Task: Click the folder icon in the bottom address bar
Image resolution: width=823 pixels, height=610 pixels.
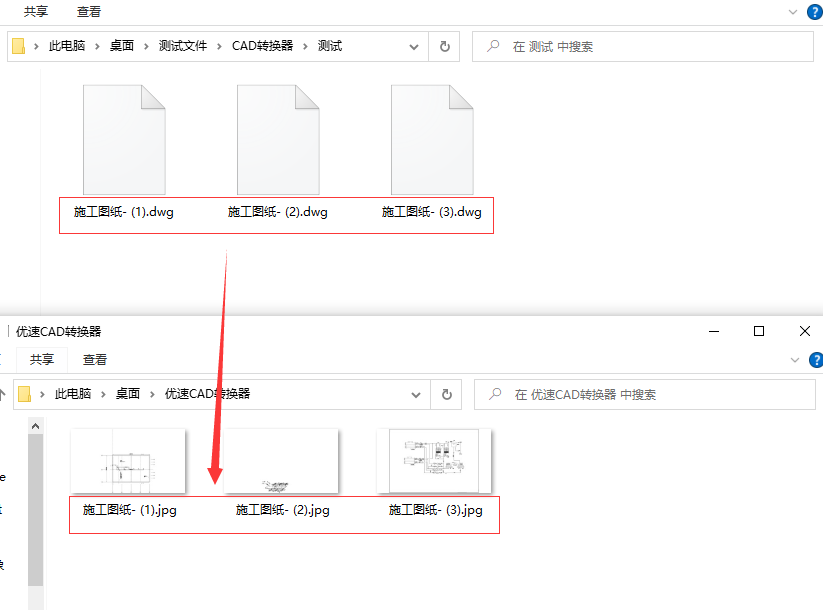Action: coord(22,394)
